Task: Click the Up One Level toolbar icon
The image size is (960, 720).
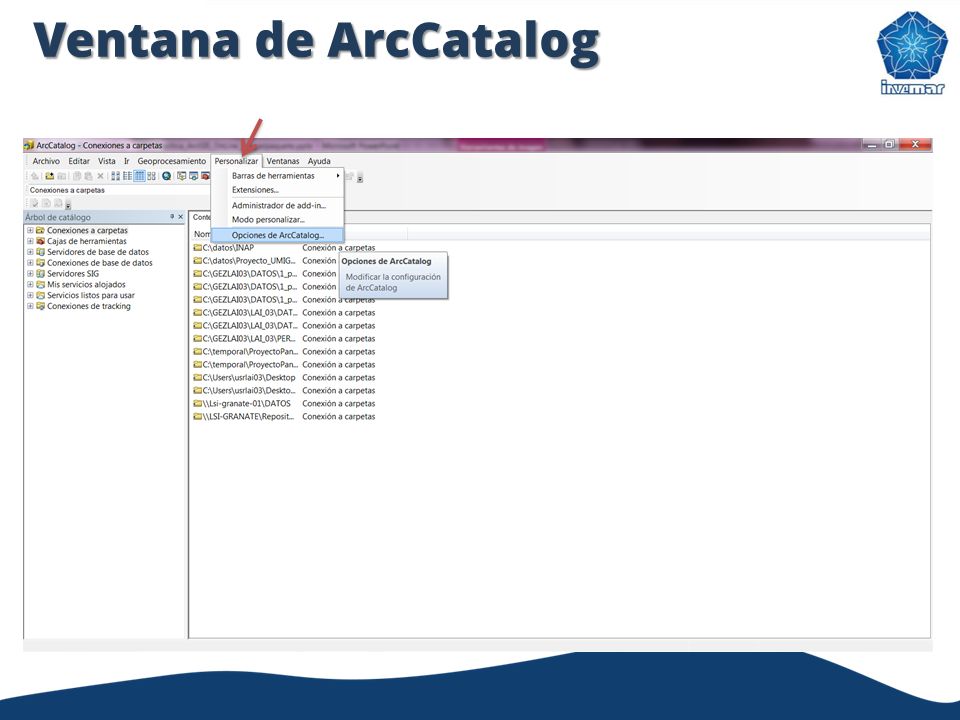Action: [35, 176]
